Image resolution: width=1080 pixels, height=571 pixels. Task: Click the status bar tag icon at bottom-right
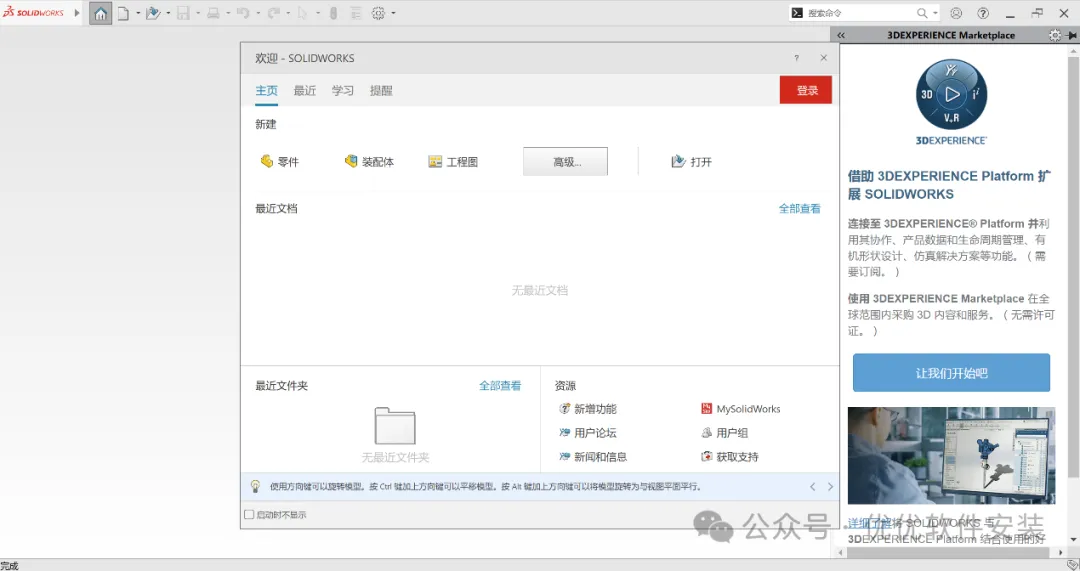pyautogui.click(x=1072, y=565)
